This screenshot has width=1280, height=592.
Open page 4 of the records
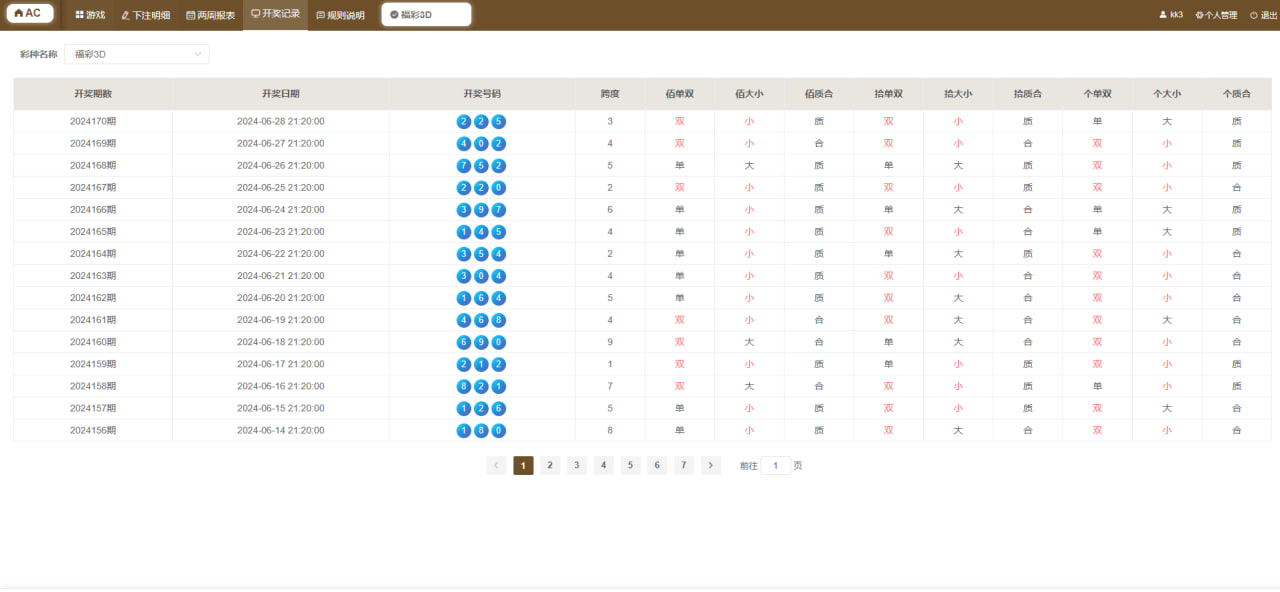(603, 465)
